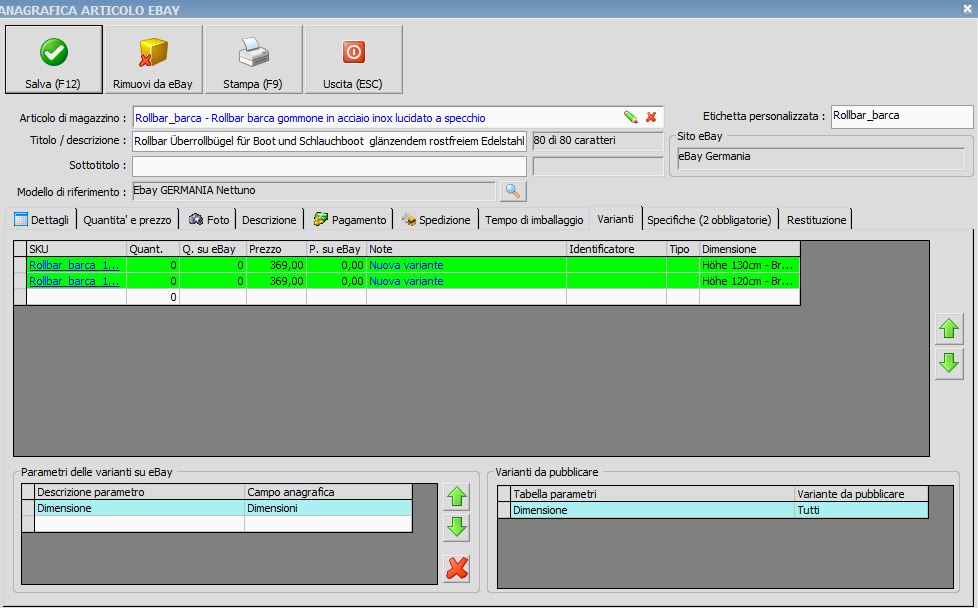Click Descrizione parametro column header
Image resolution: width=978 pixels, height=608 pixels.
(x=139, y=492)
